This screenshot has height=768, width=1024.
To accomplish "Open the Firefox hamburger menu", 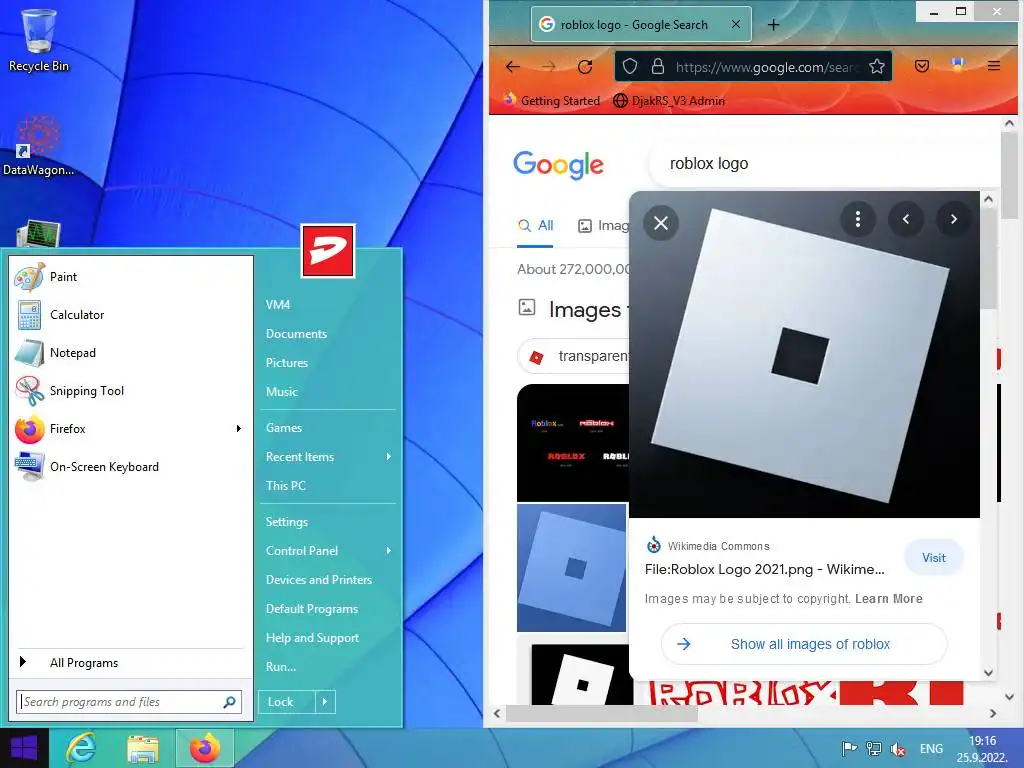I will point(994,66).
